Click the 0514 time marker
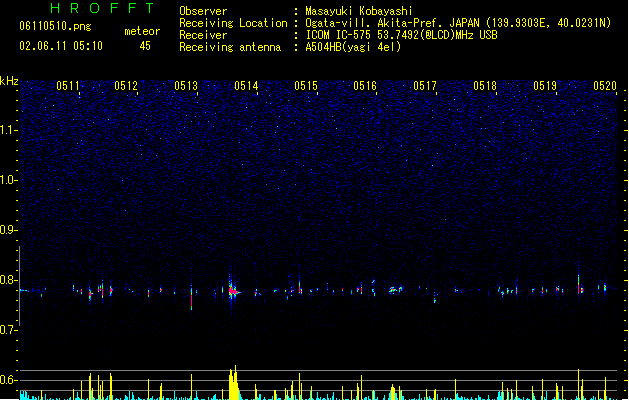Screen dimensions: 629x400 coord(246,86)
